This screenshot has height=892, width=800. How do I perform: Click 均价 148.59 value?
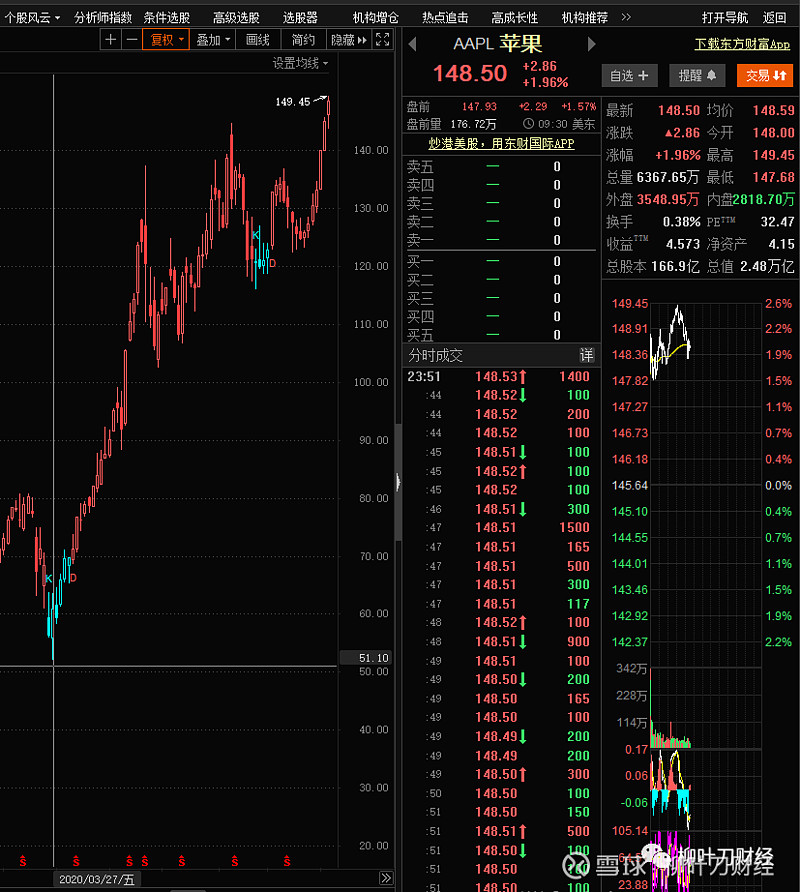click(773, 110)
